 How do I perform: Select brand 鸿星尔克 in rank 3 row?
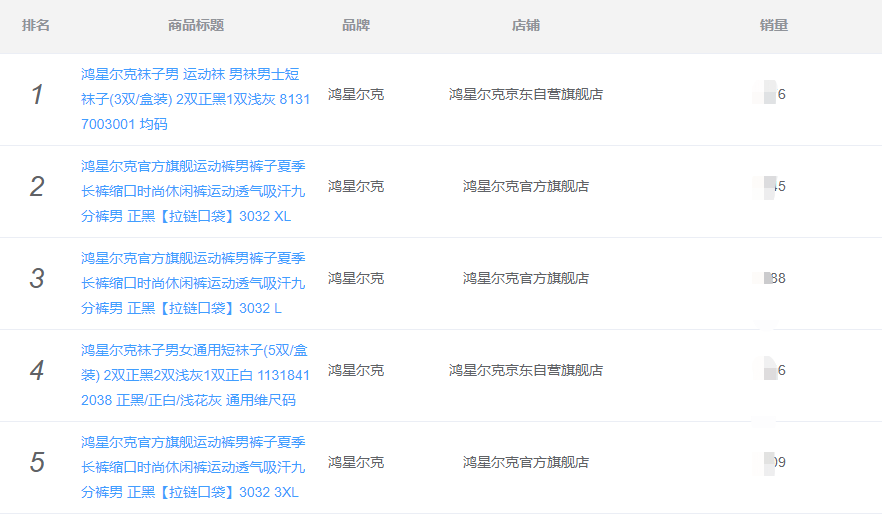[x=356, y=278]
